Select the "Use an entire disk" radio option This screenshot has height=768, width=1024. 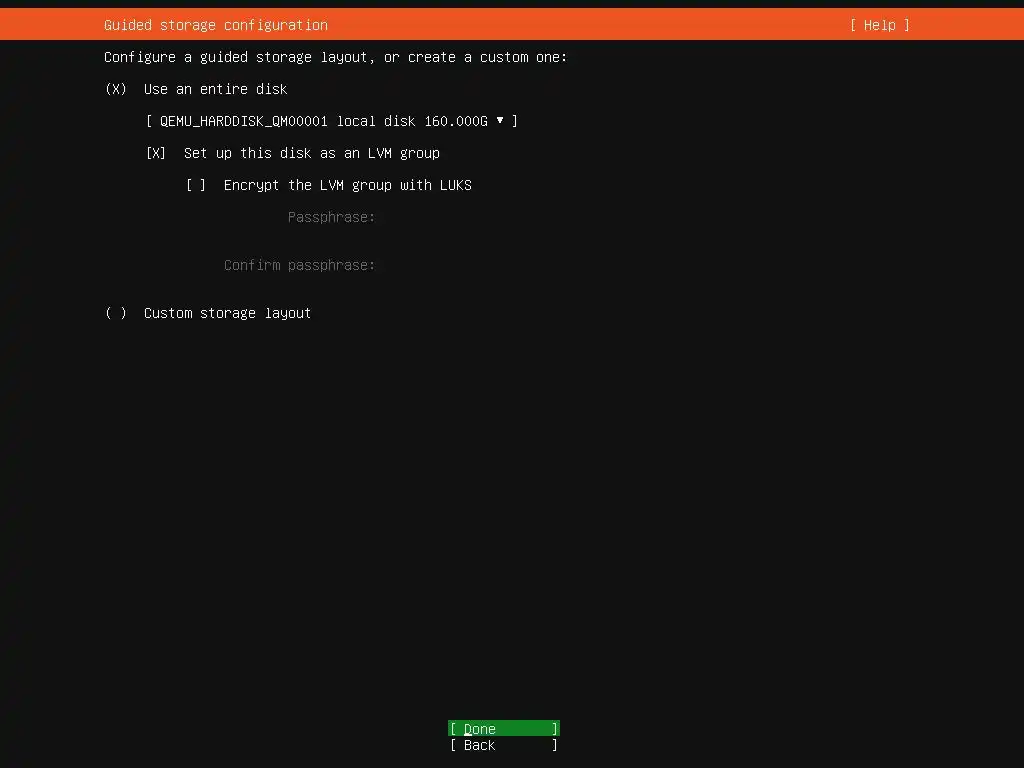[116, 89]
